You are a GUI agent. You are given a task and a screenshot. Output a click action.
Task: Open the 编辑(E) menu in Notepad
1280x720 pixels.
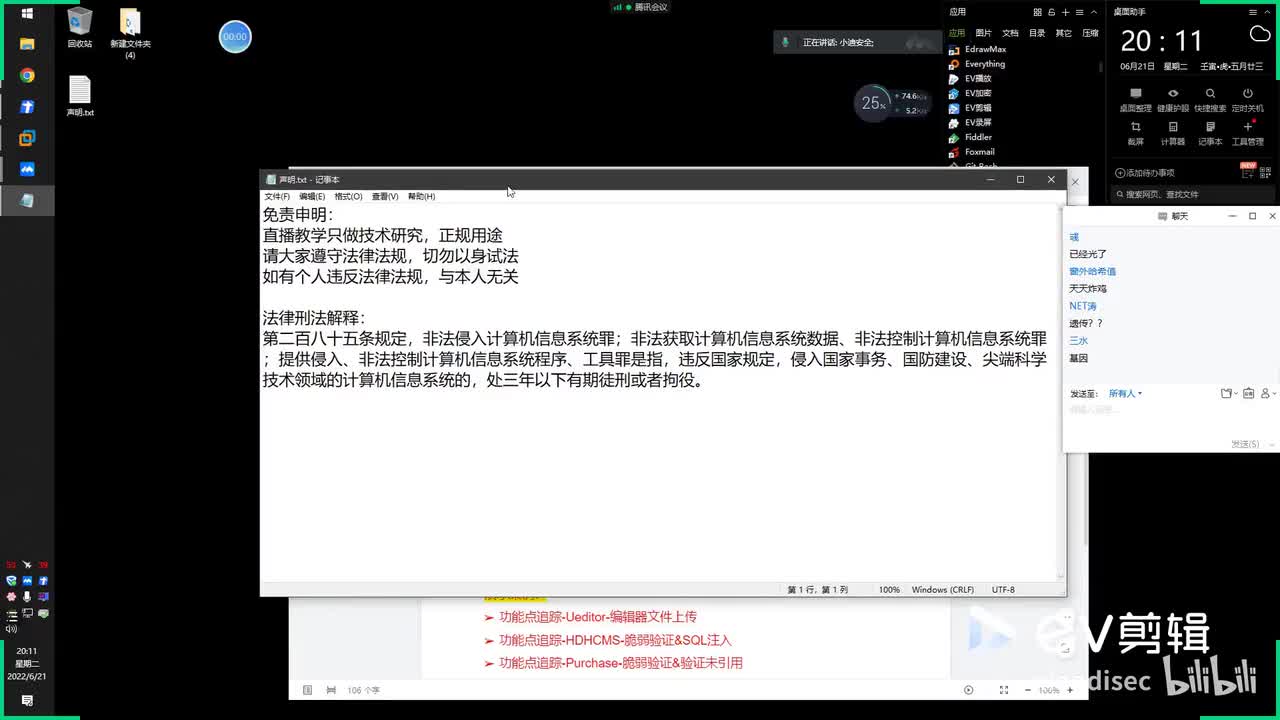[x=312, y=196]
